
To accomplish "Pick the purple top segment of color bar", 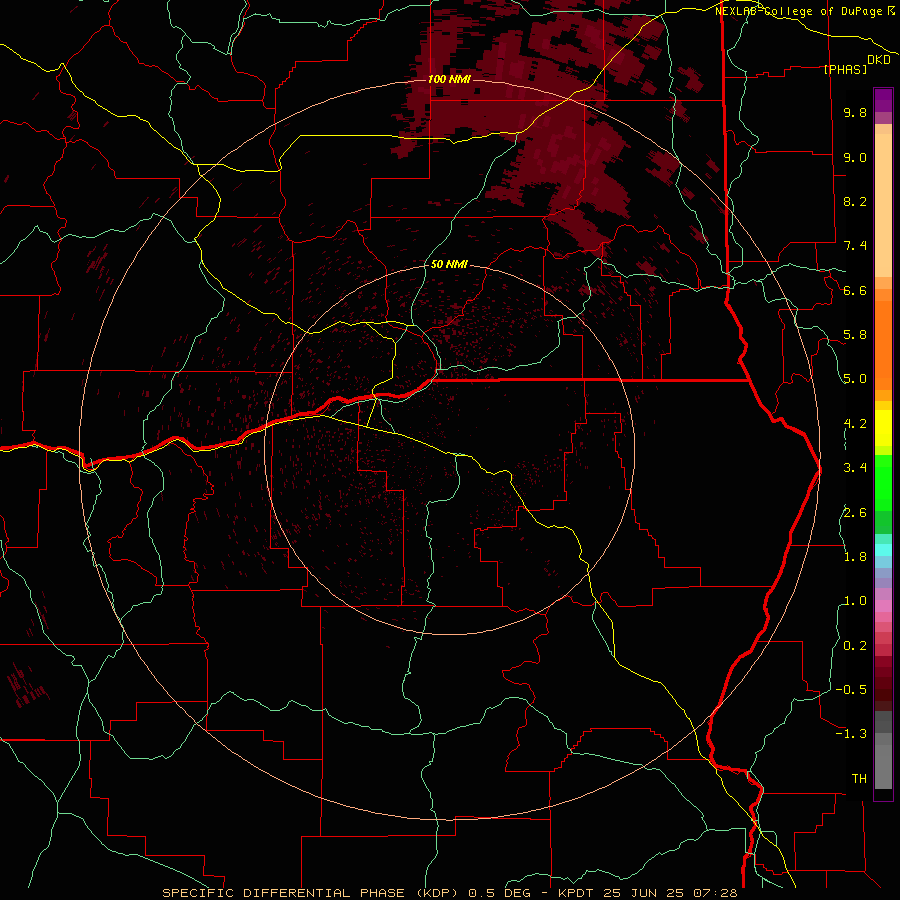I will [x=883, y=100].
